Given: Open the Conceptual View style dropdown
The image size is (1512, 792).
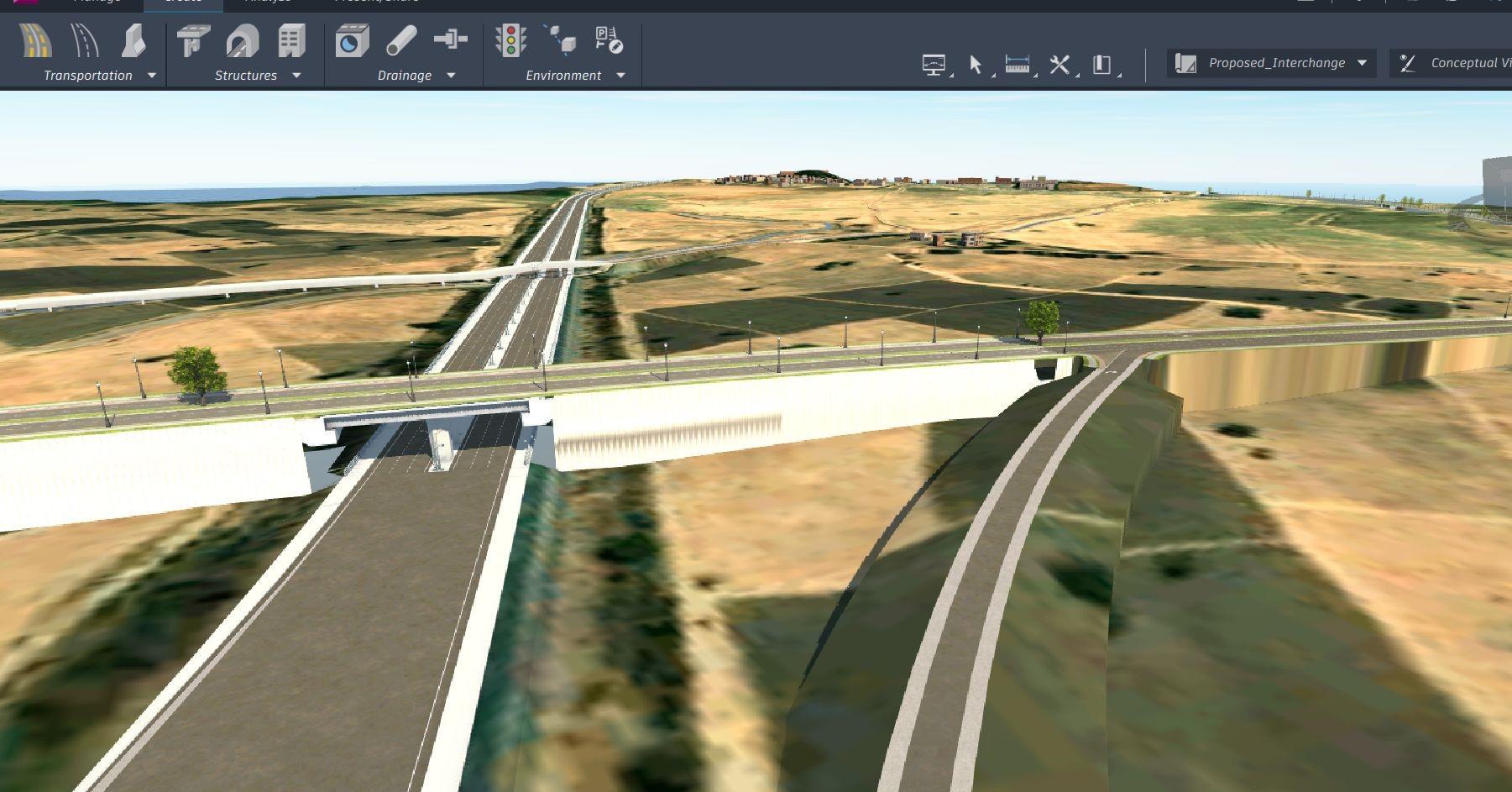Looking at the screenshot, I should click(x=1451, y=63).
